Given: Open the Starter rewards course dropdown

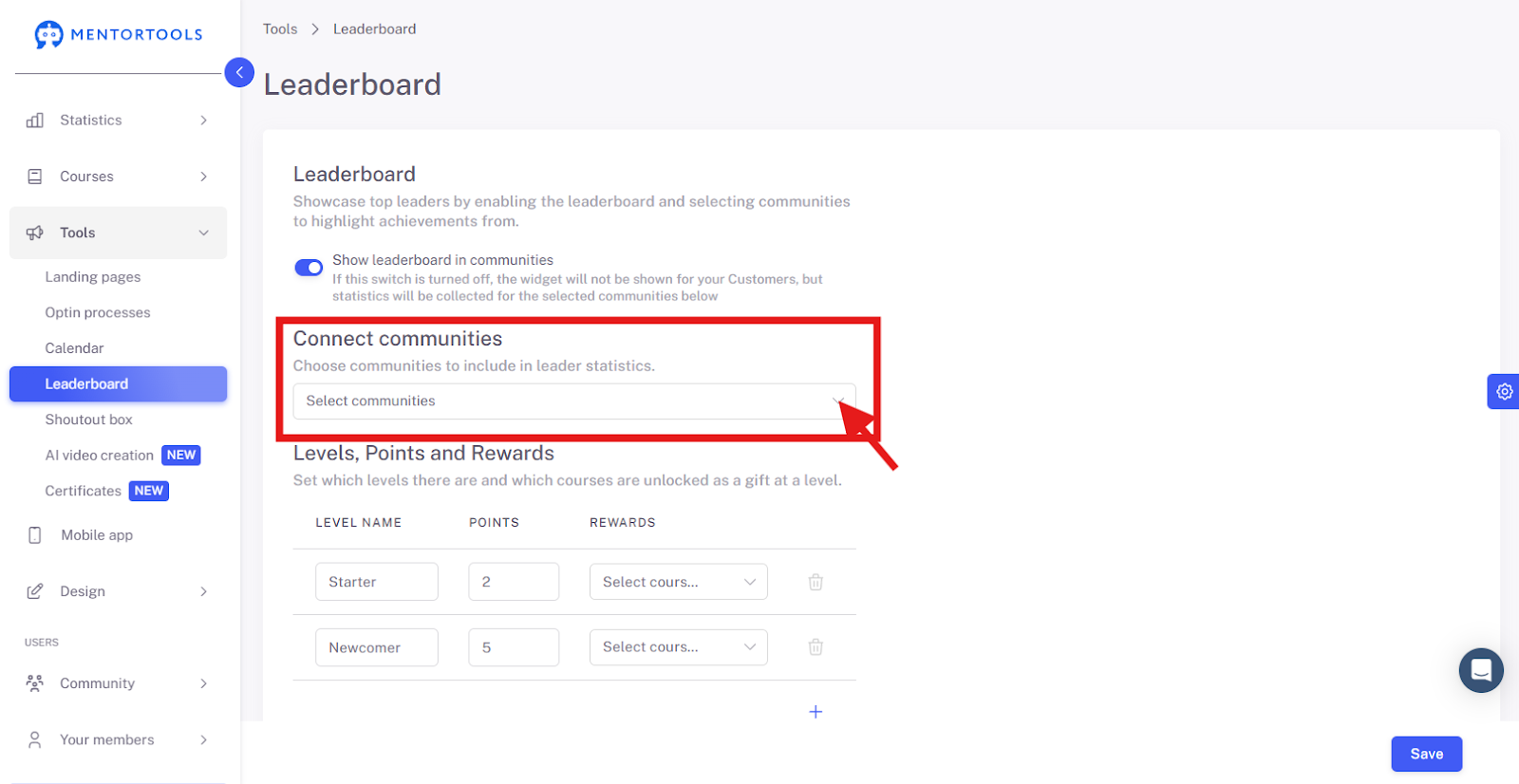Looking at the screenshot, I should point(679,582).
